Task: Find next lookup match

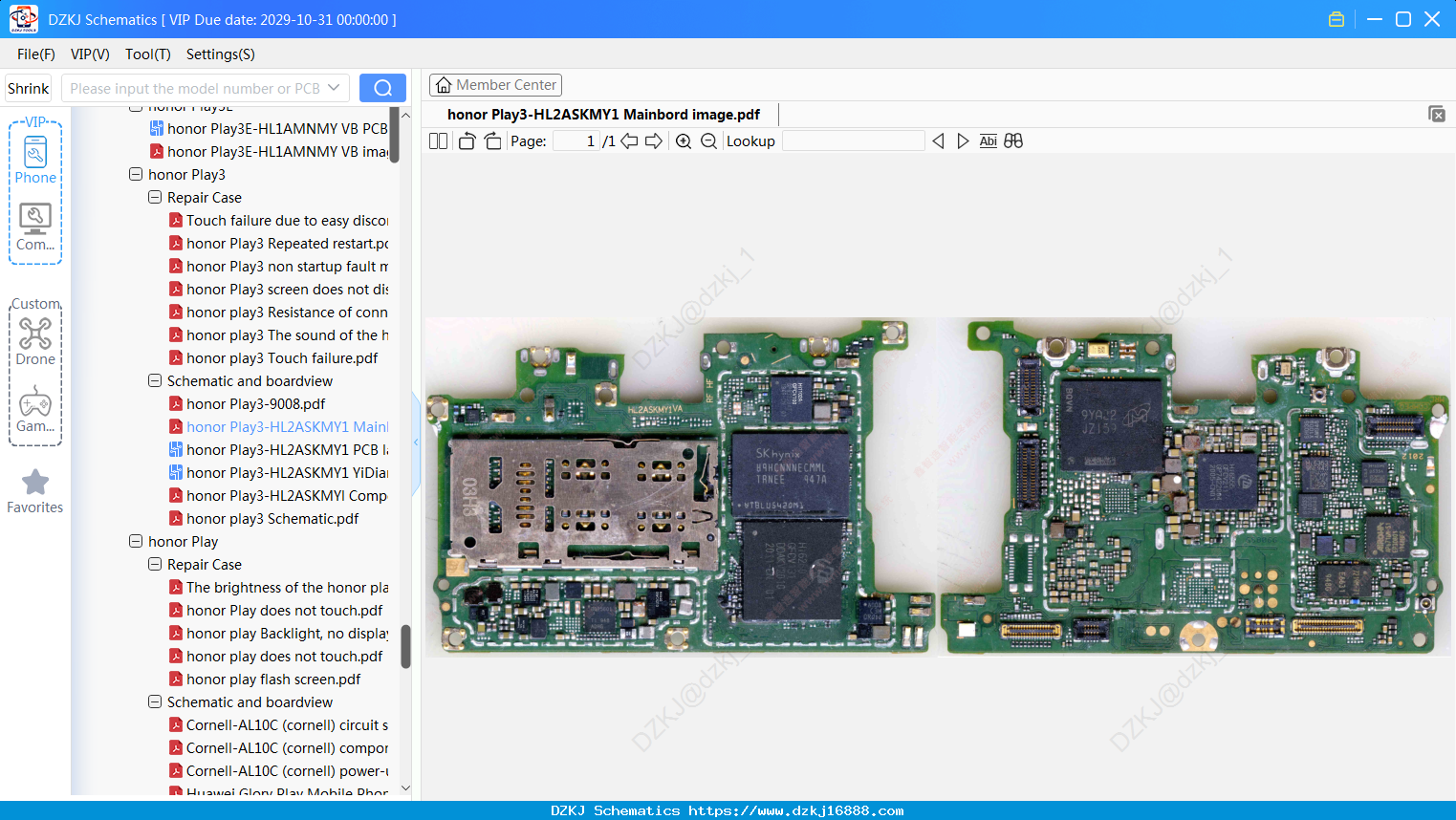Action: pyautogui.click(x=963, y=141)
